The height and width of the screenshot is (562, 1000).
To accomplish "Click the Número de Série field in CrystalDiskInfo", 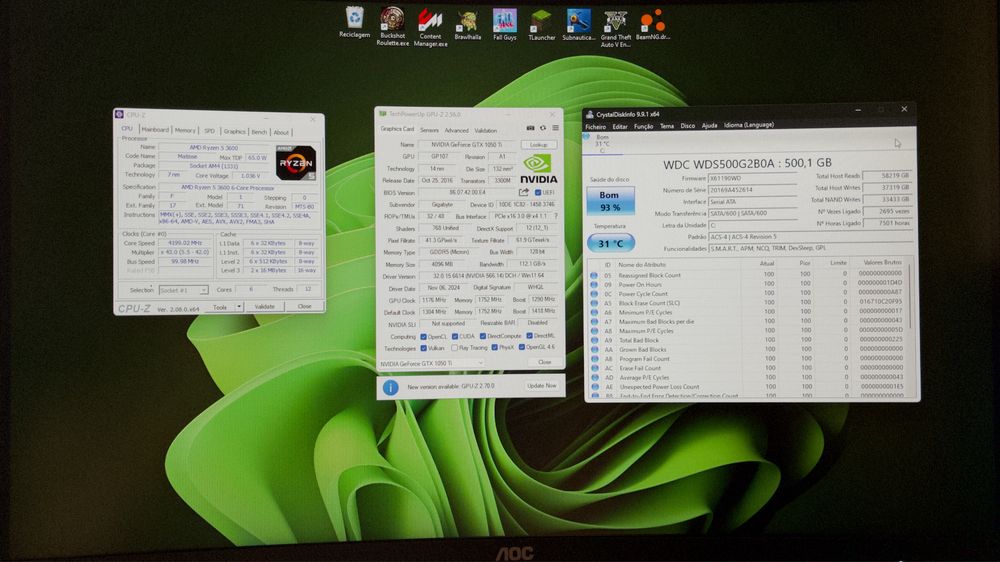I will click(x=753, y=189).
